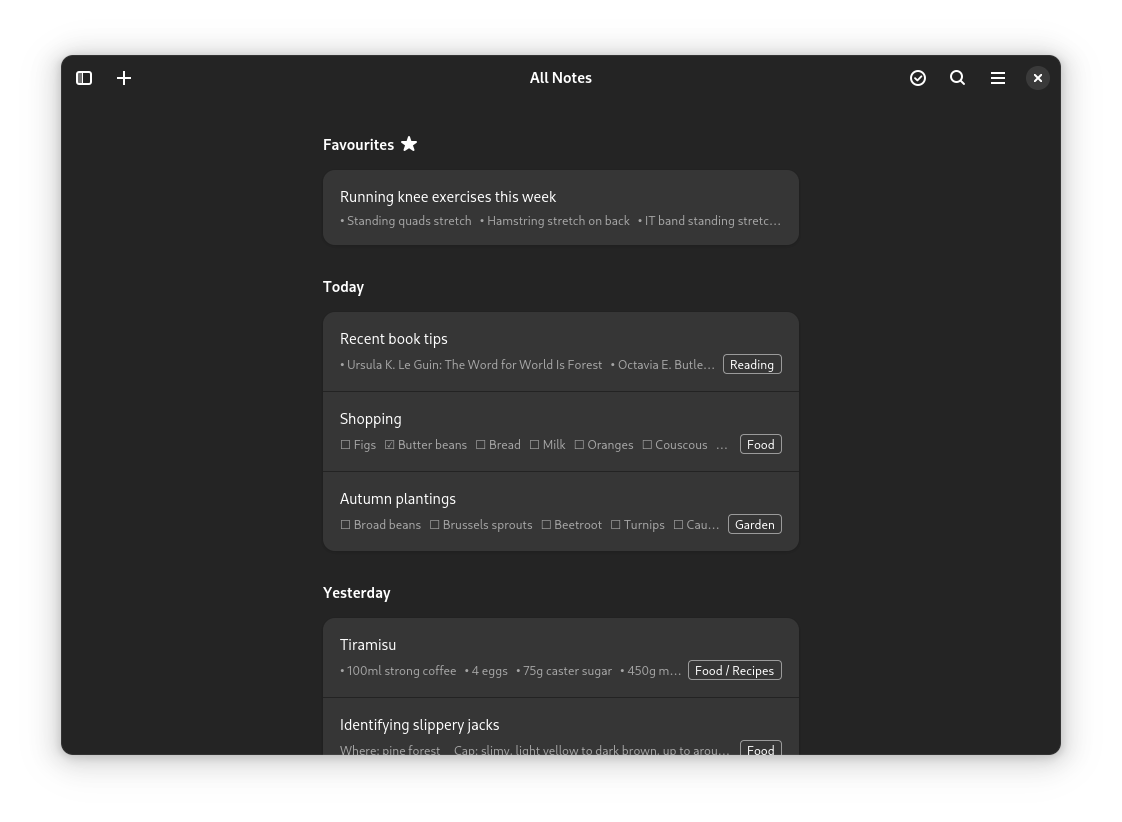Check the Figs checkbox in Shopping
1122x822 pixels.
pos(346,445)
